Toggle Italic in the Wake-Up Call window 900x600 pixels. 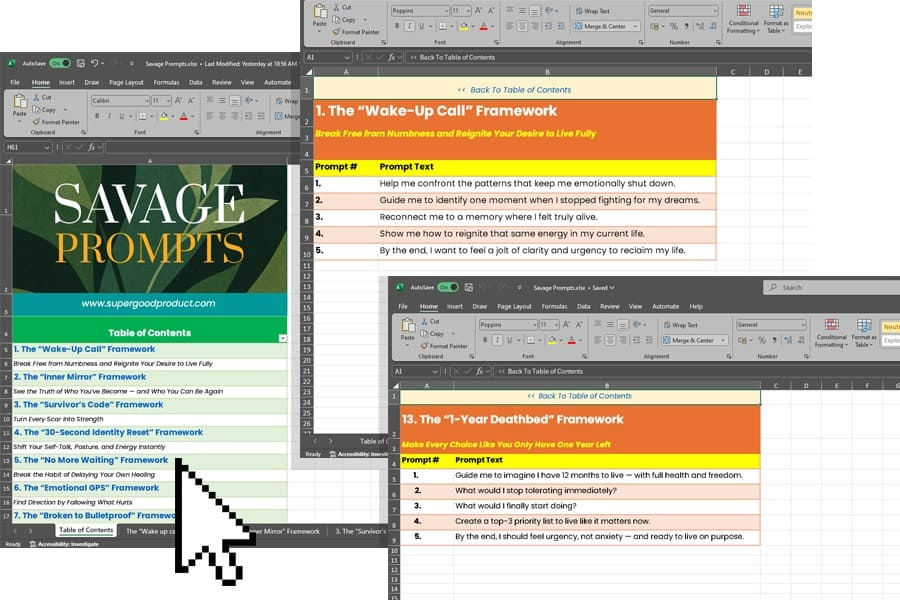pos(409,26)
